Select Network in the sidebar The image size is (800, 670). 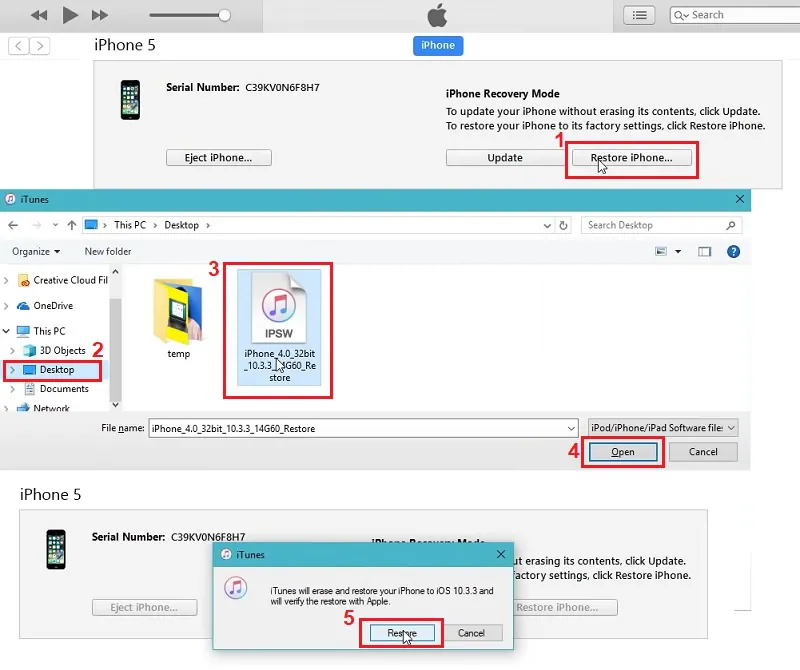coord(43,408)
